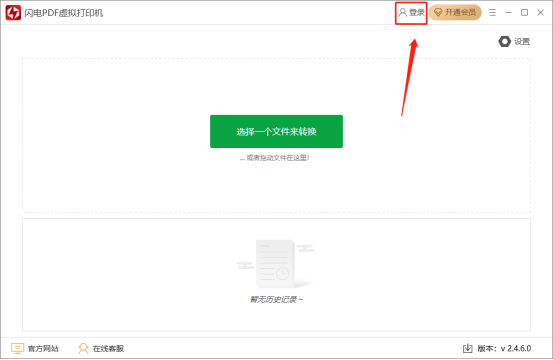The height and width of the screenshot is (360, 553).
Task: Open the 官方网站 link
Action: (x=35, y=348)
